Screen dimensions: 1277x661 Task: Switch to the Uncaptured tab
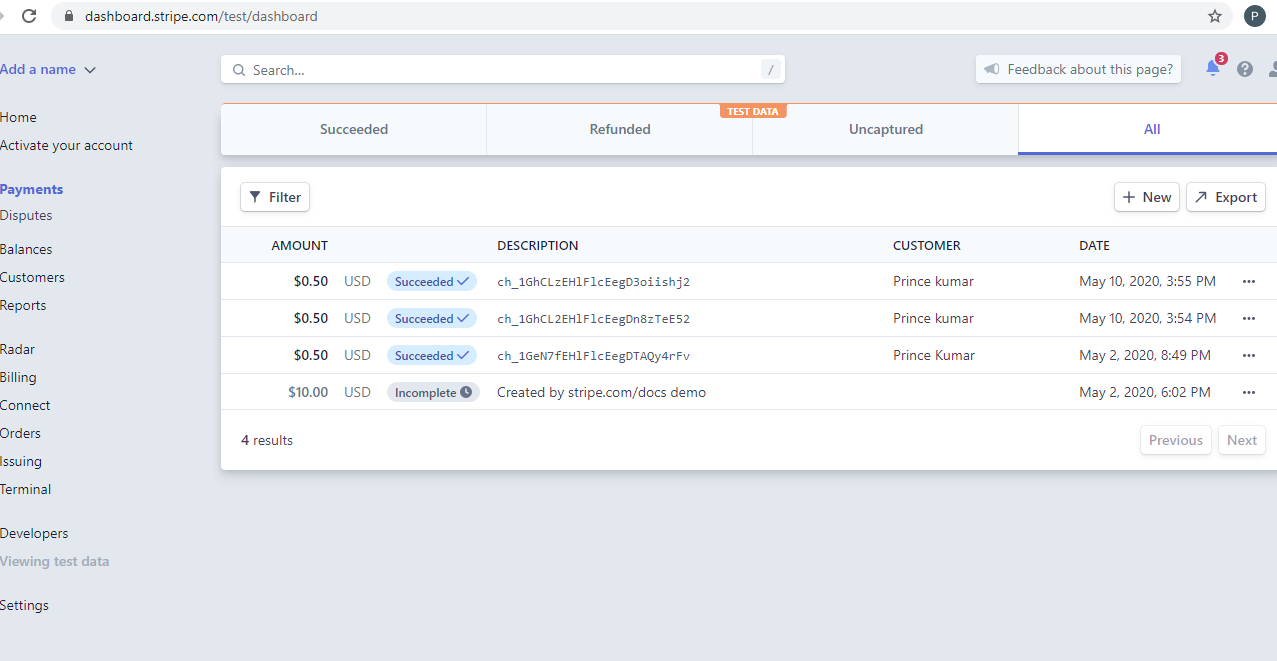pos(886,129)
